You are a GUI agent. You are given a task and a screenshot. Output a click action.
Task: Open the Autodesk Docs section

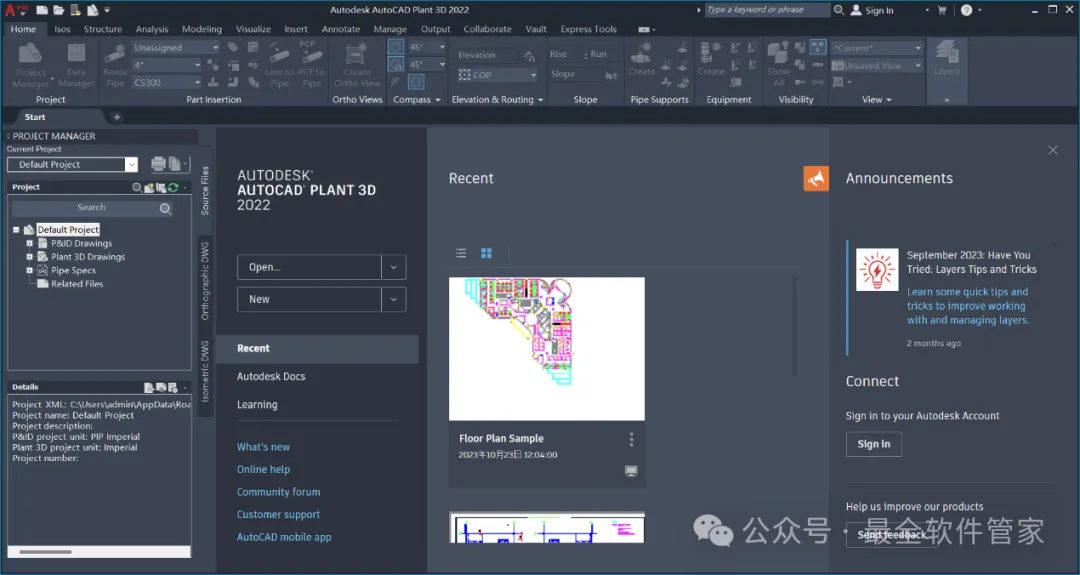tap(271, 377)
